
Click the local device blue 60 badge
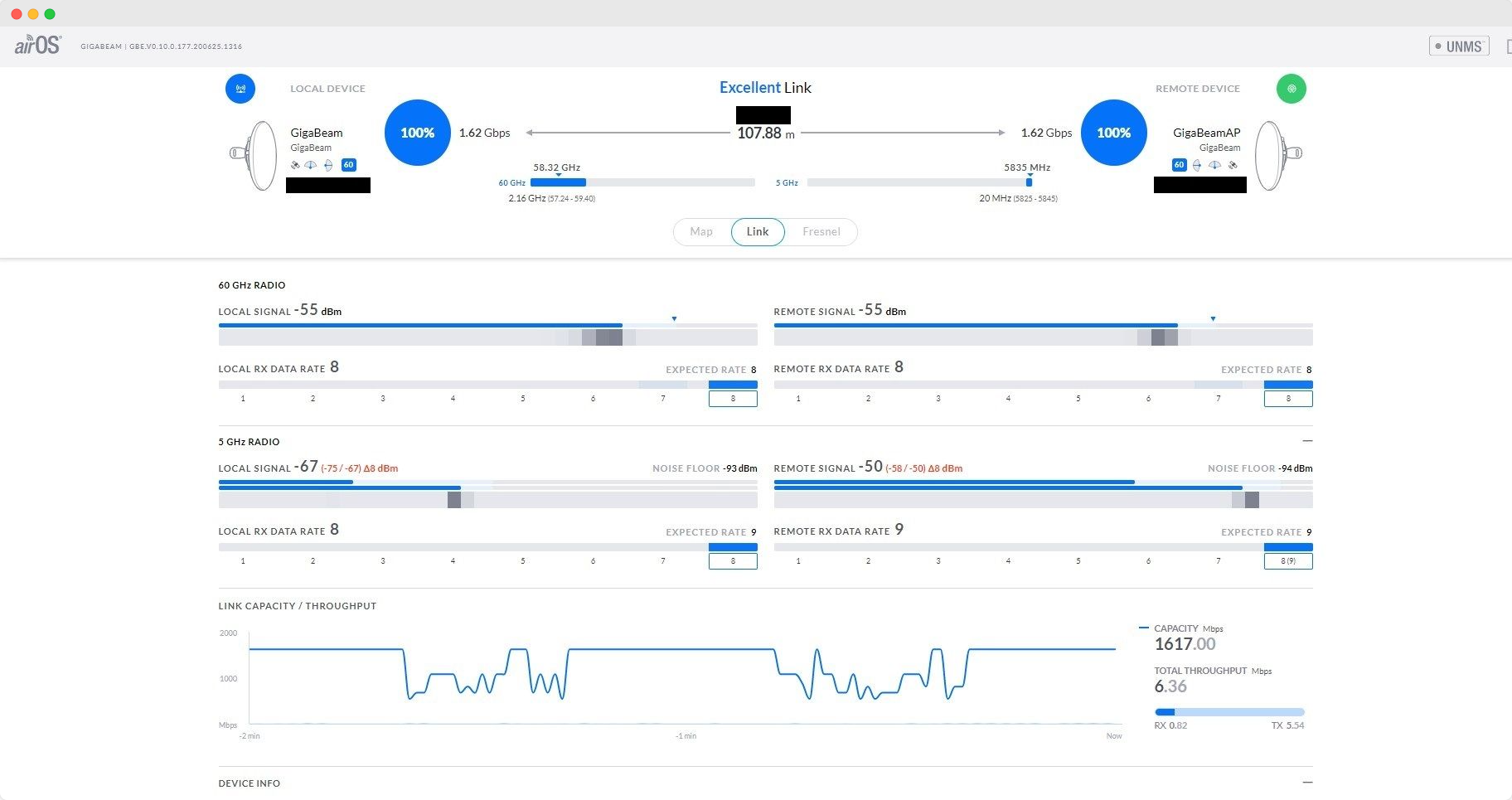tap(348, 165)
